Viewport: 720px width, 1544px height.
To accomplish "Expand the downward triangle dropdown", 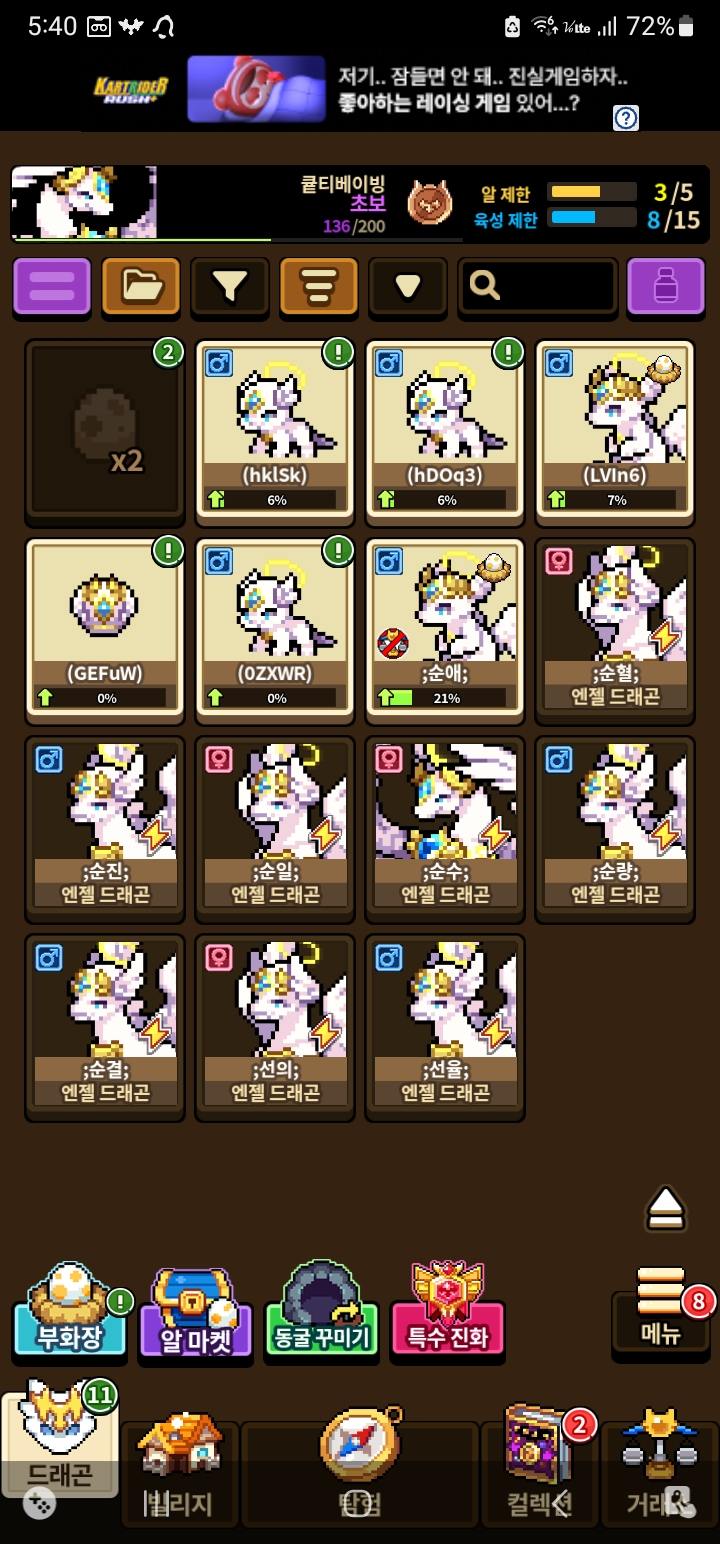I will pyautogui.click(x=407, y=287).
